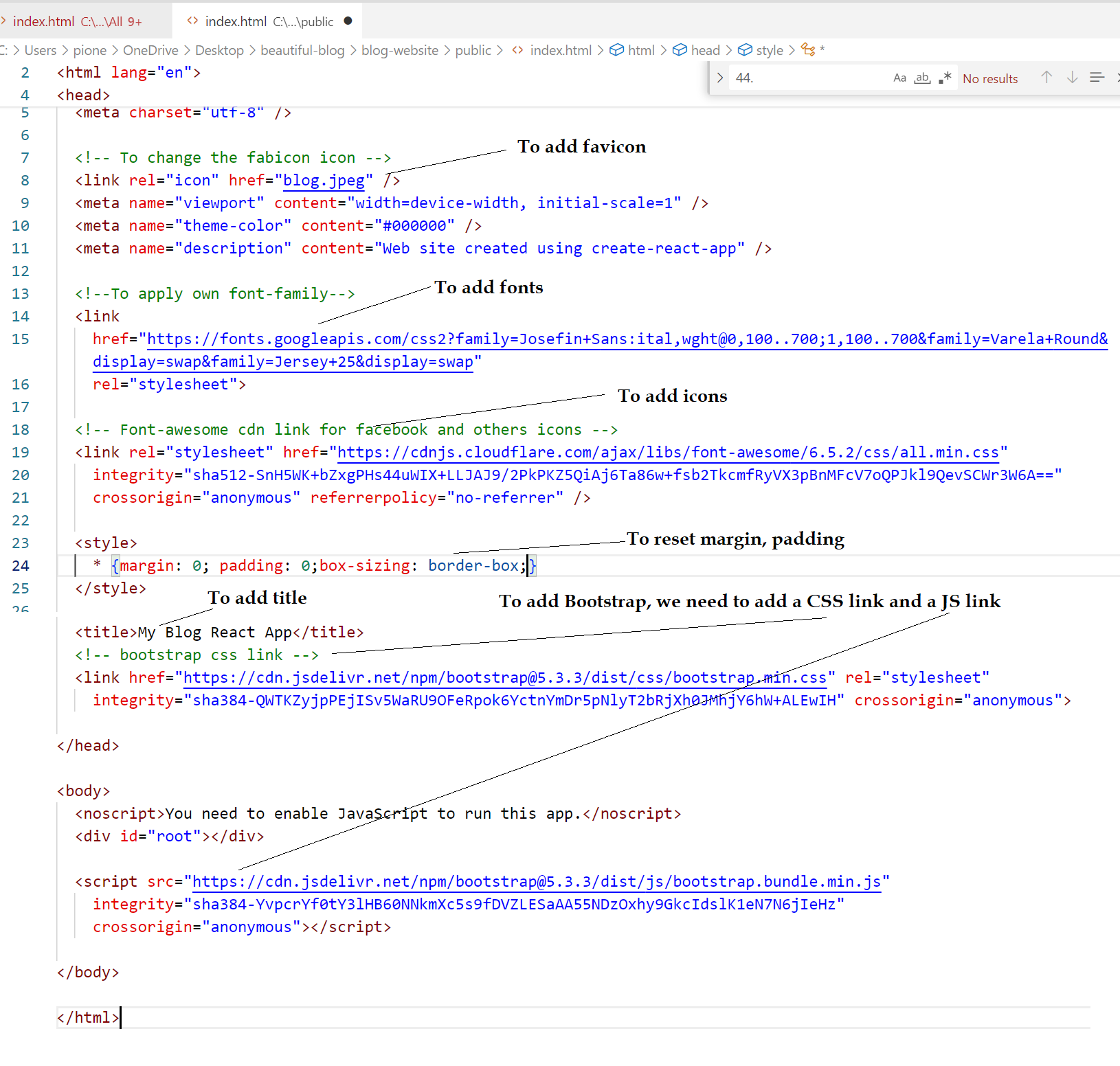Expand the find widget replace toggle chevron

tap(719, 78)
